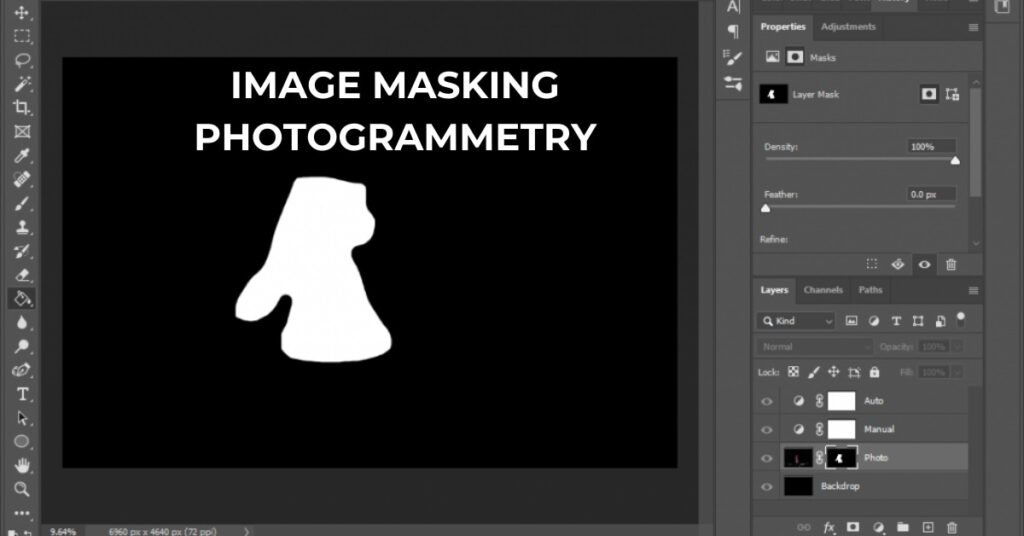Add a layer mask from Layers footer
1024x536 pixels.
853,527
